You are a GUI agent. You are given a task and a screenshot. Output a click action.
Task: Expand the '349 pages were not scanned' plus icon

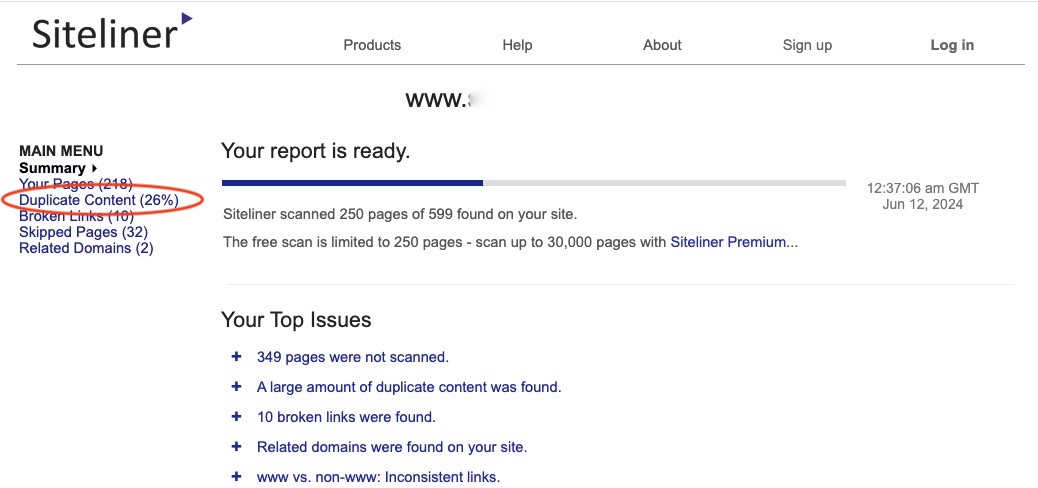pyautogui.click(x=237, y=356)
